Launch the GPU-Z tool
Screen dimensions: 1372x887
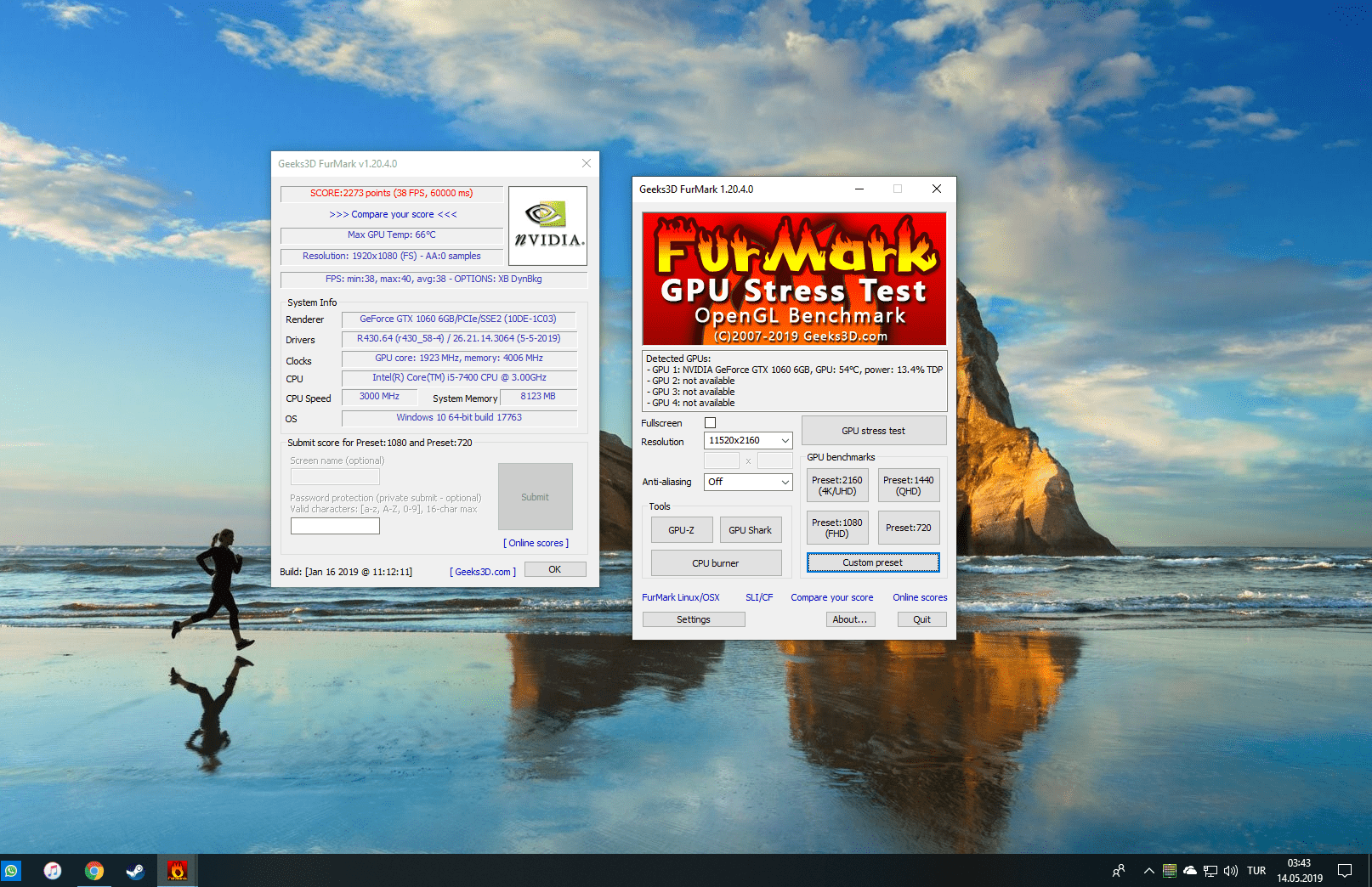tap(681, 530)
